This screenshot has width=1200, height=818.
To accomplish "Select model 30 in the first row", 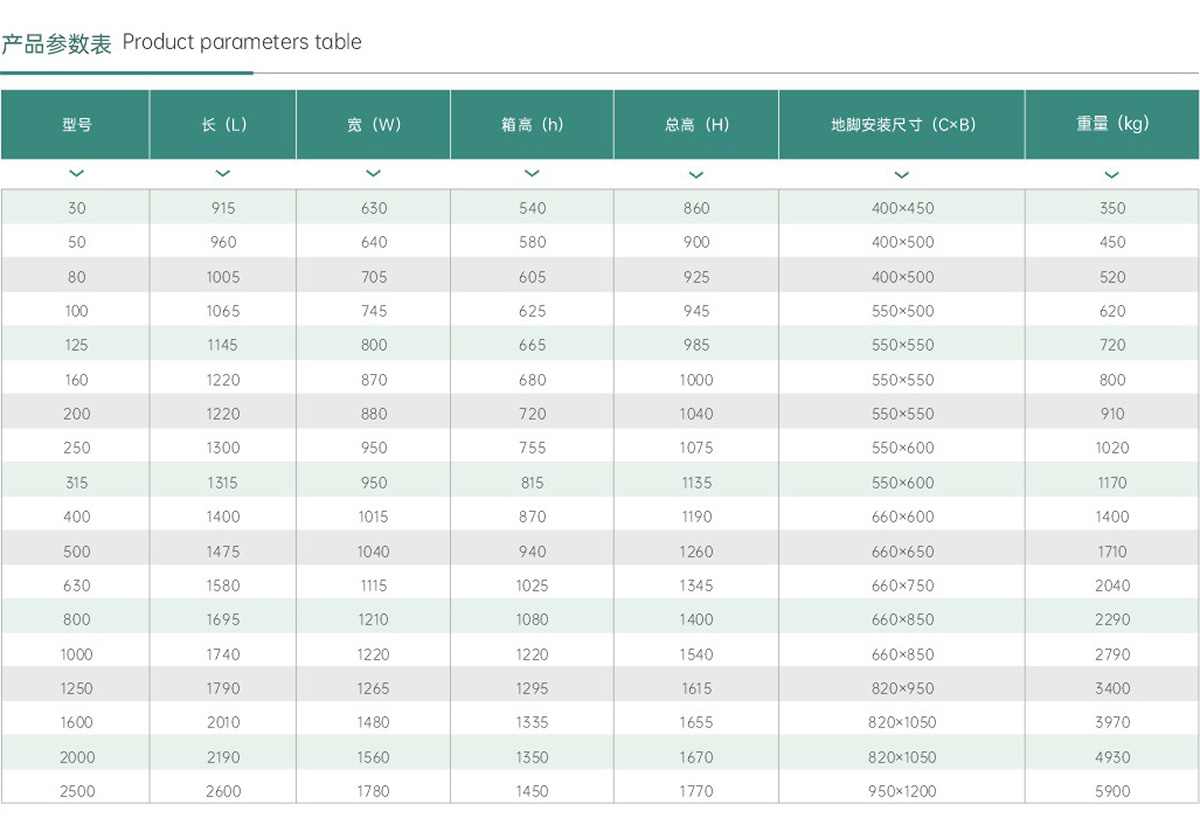I will pyautogui.click(x=77, y=208).
